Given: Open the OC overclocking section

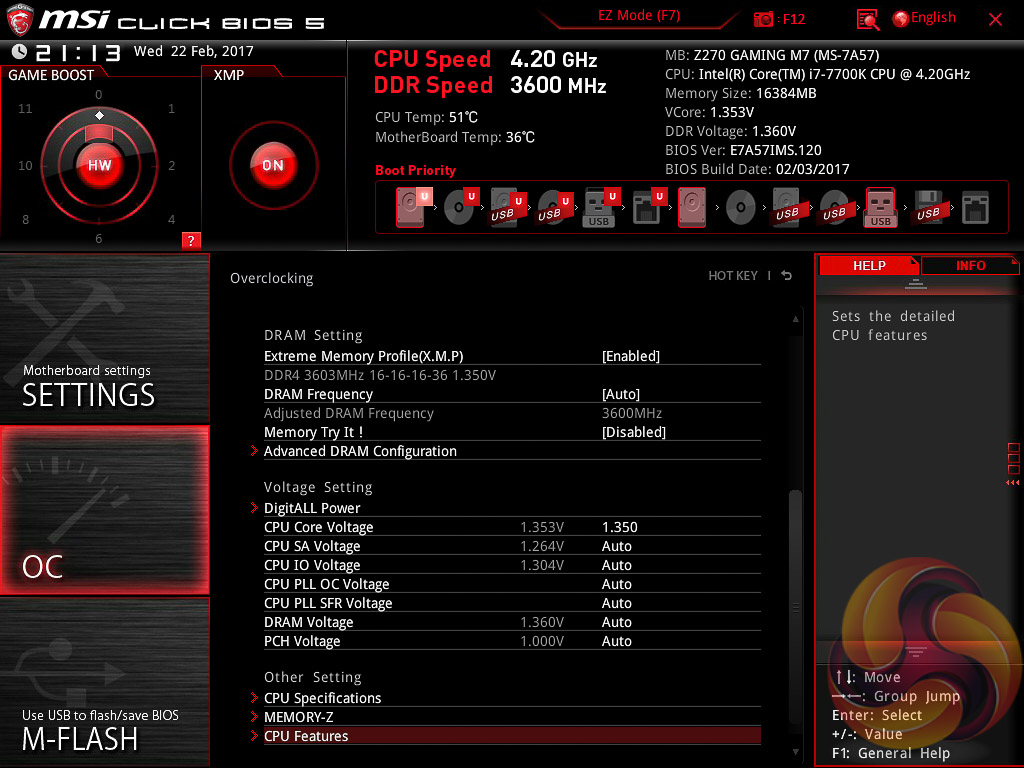Looking at the screenshot, I should pos(104,510).
